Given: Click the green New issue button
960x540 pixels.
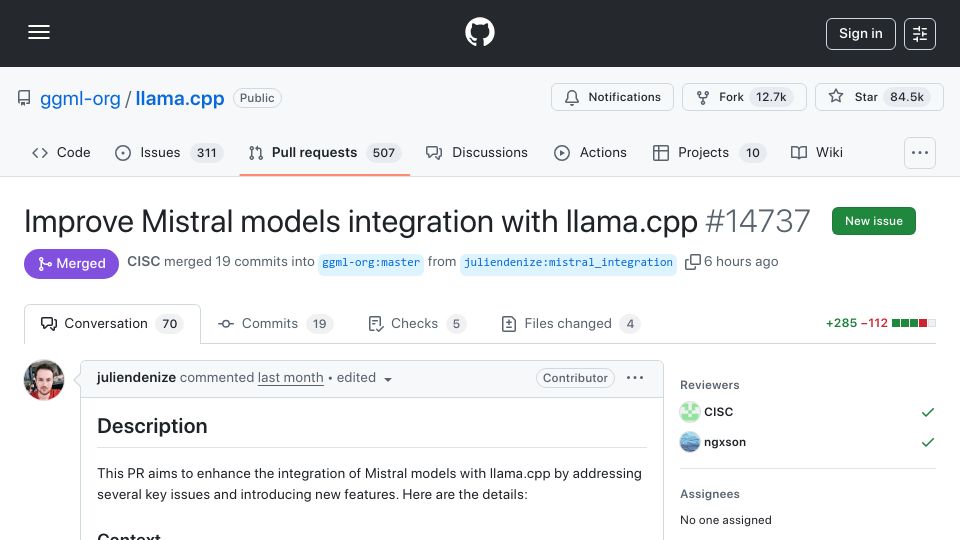Looking at the screenshot, I should pyautogui.click(x=874, y=221).
